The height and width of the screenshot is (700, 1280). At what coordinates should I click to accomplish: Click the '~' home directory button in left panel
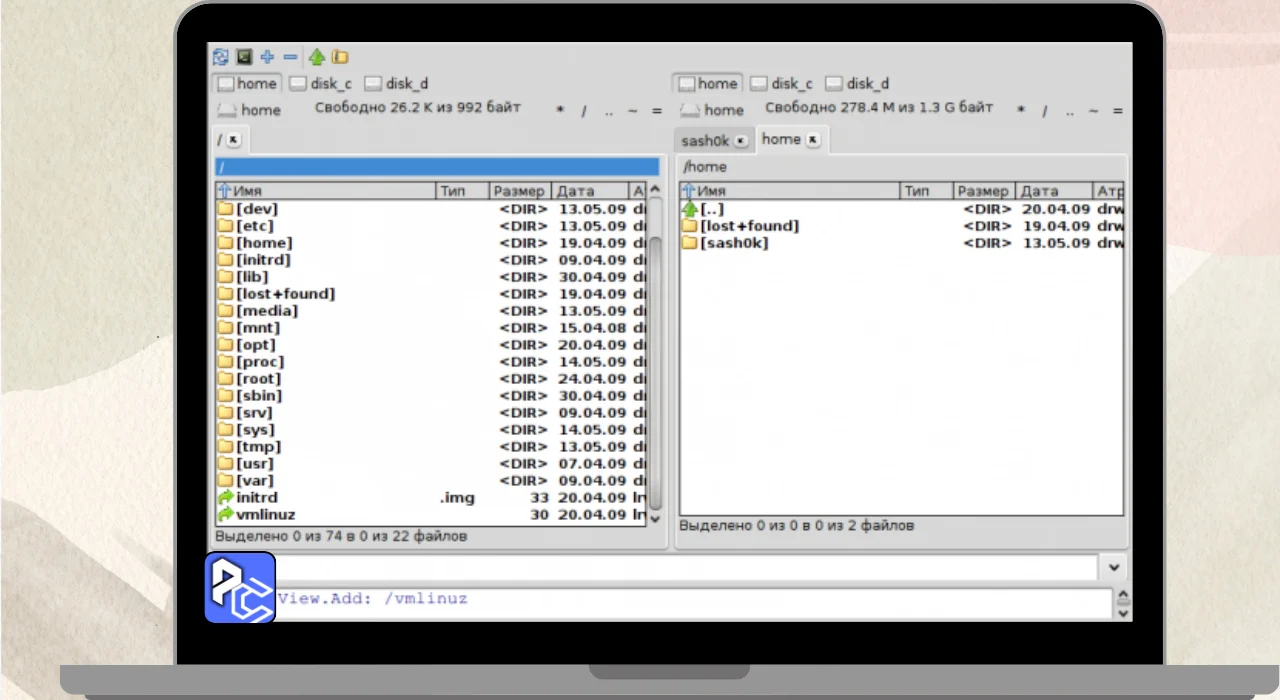(632, 111)
